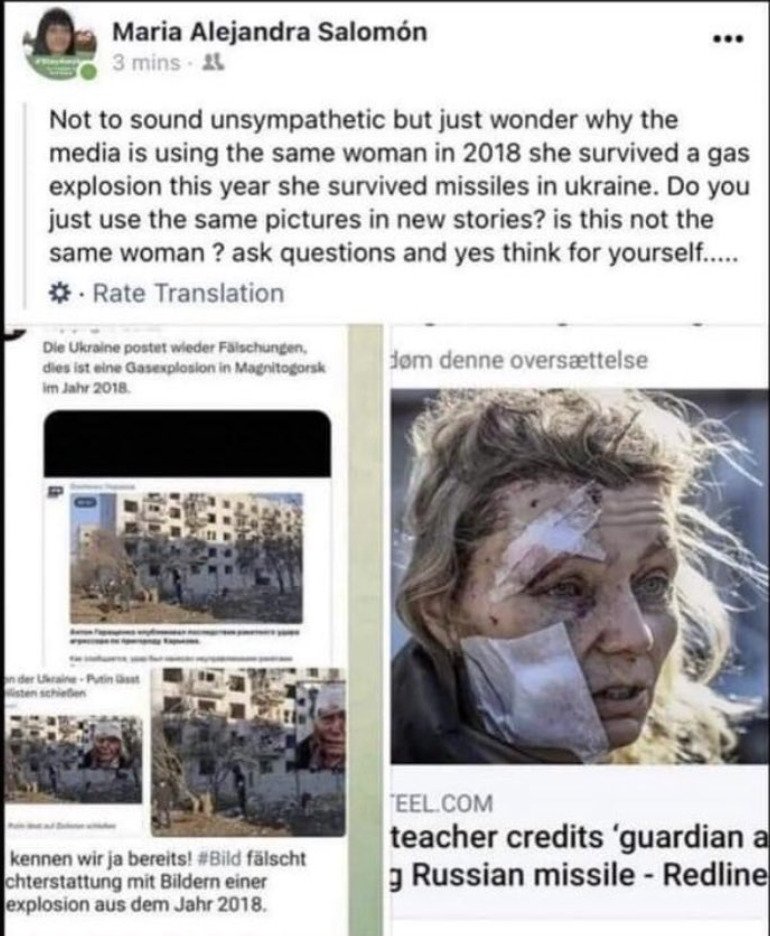Open lower left small building collage image

click(x=73, y=759)
